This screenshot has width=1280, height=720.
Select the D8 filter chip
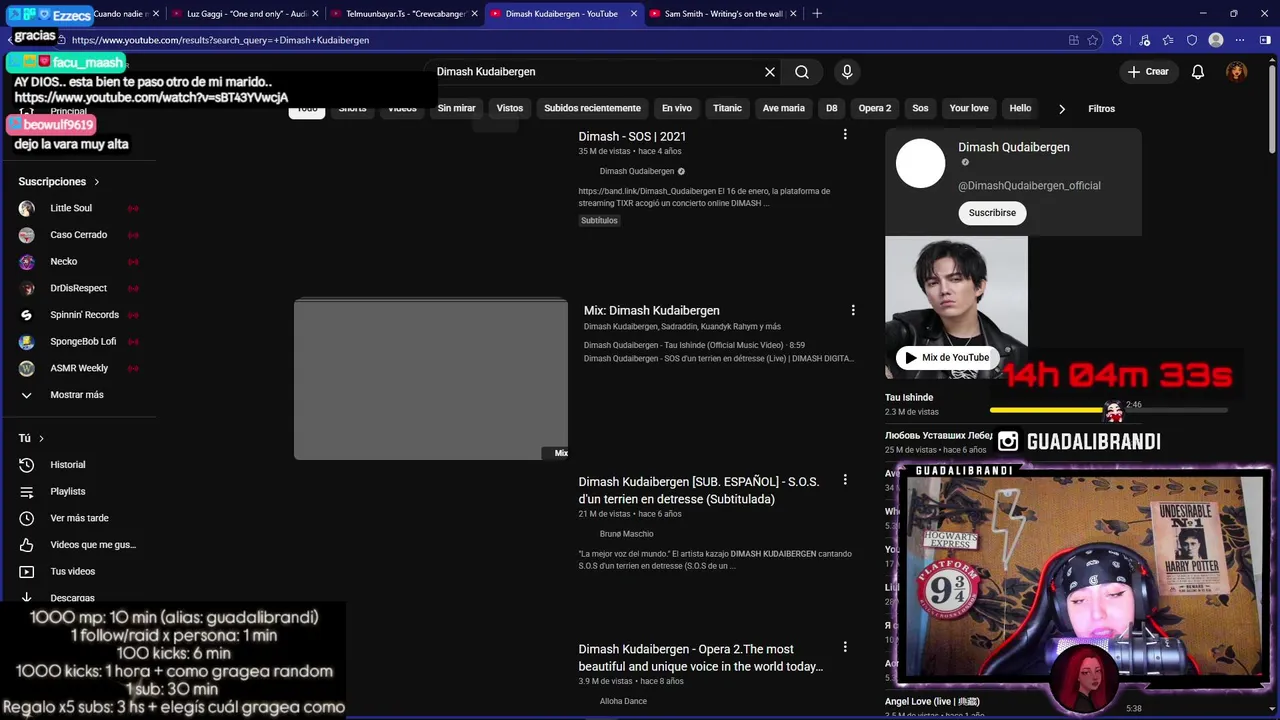pos(832,108)
